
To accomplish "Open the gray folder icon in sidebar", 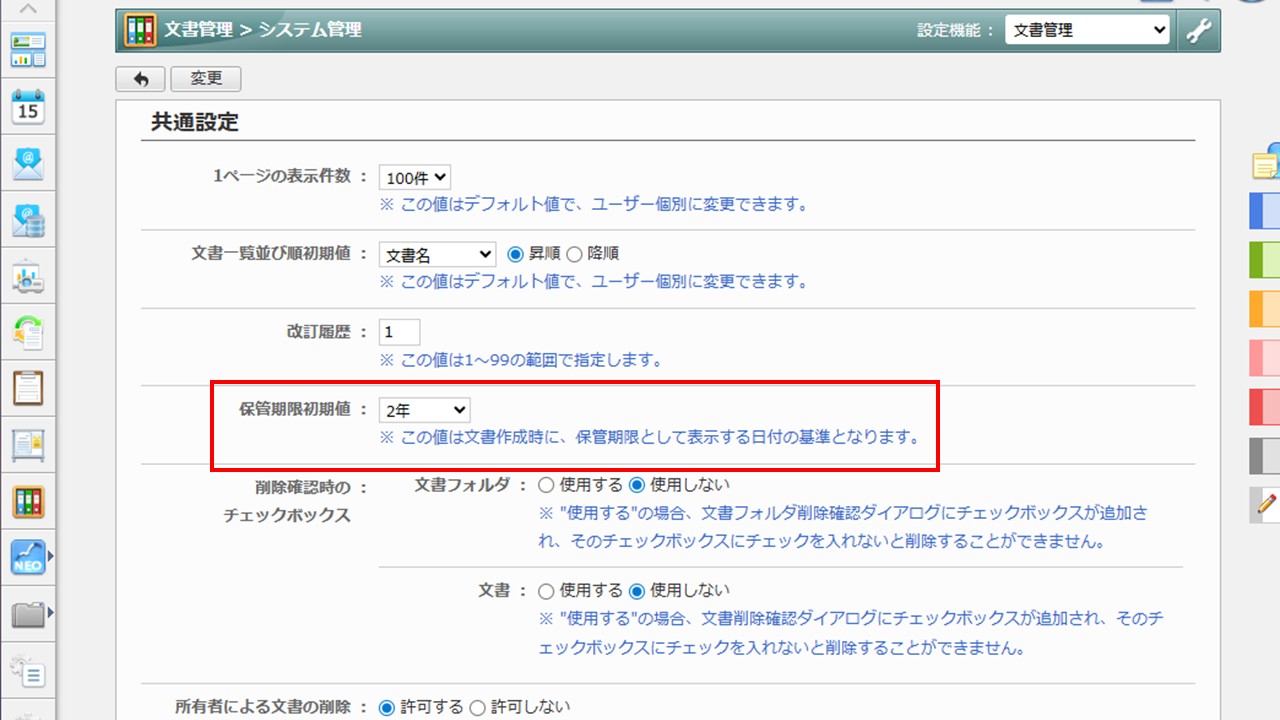I will tap(28, 614).
